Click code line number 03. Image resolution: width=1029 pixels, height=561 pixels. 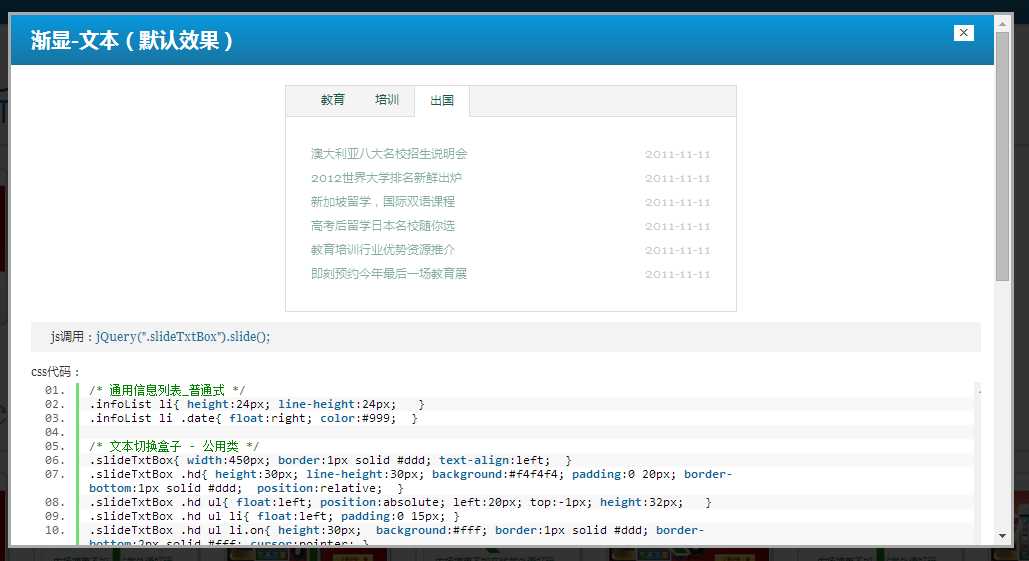click(x=54, y=418)
